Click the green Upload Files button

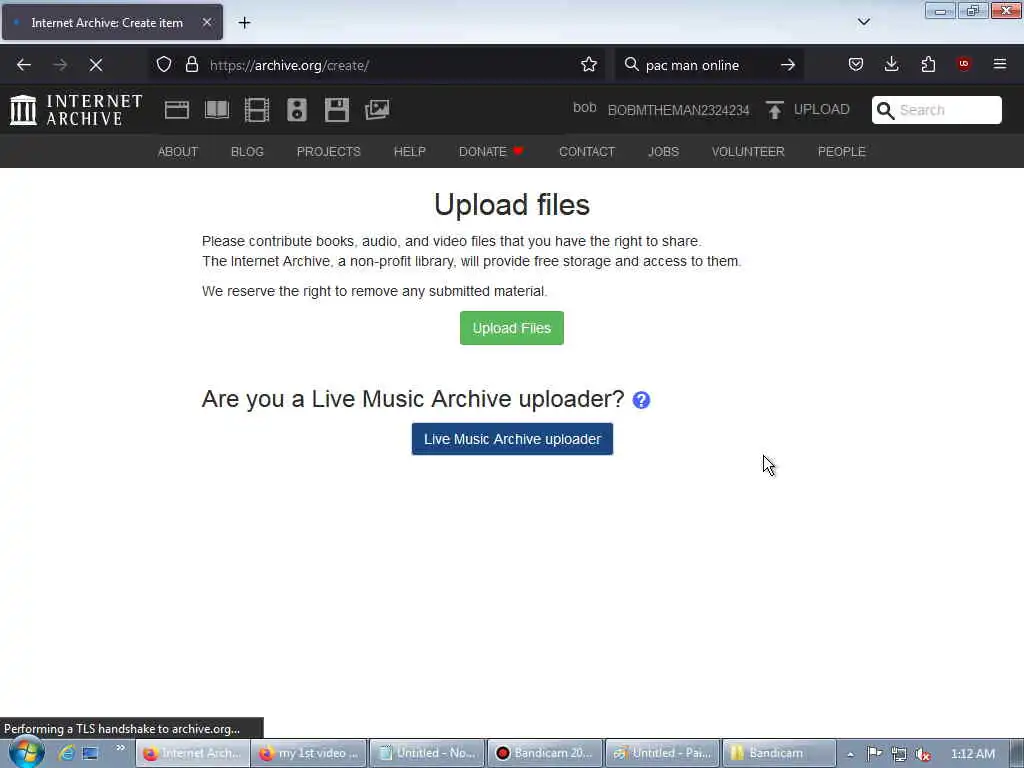tap(511, 328)
